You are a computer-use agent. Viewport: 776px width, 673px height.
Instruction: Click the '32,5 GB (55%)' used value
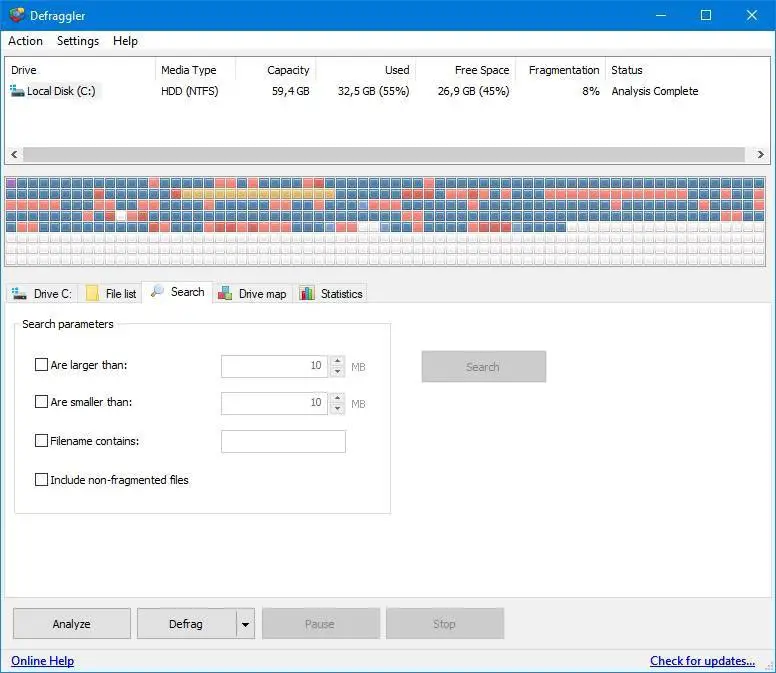[374, 91]
